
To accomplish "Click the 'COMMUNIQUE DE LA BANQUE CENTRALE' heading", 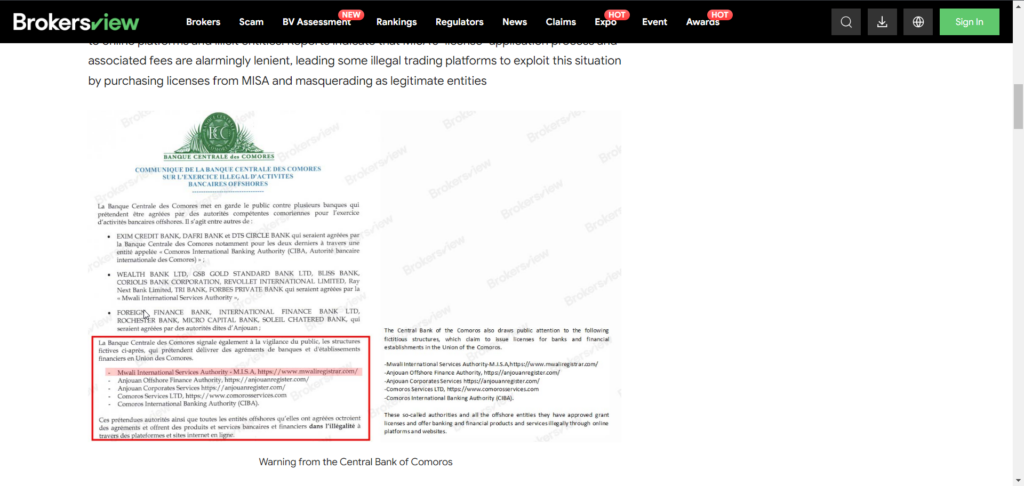I will 229,176.
